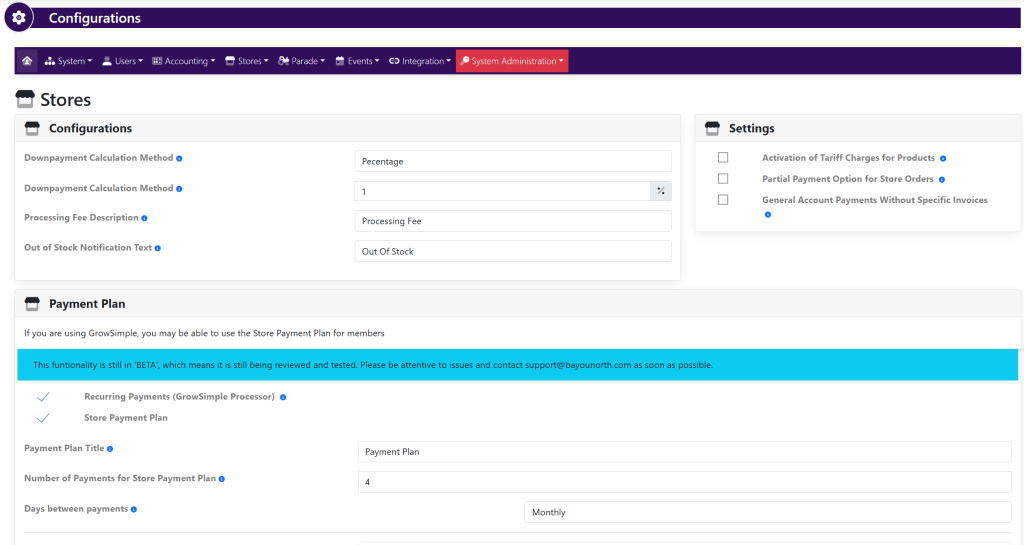Screen dimensions: 1024x545
Task: Toggle General Account Payments Without Specific Invoices
Action: tap(723, 200)
